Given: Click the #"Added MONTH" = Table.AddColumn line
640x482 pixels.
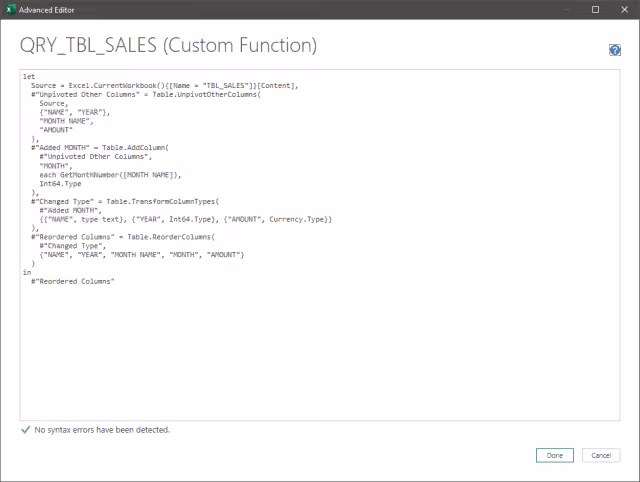Looking at the screenshot, I should click(x=100, y=148).
